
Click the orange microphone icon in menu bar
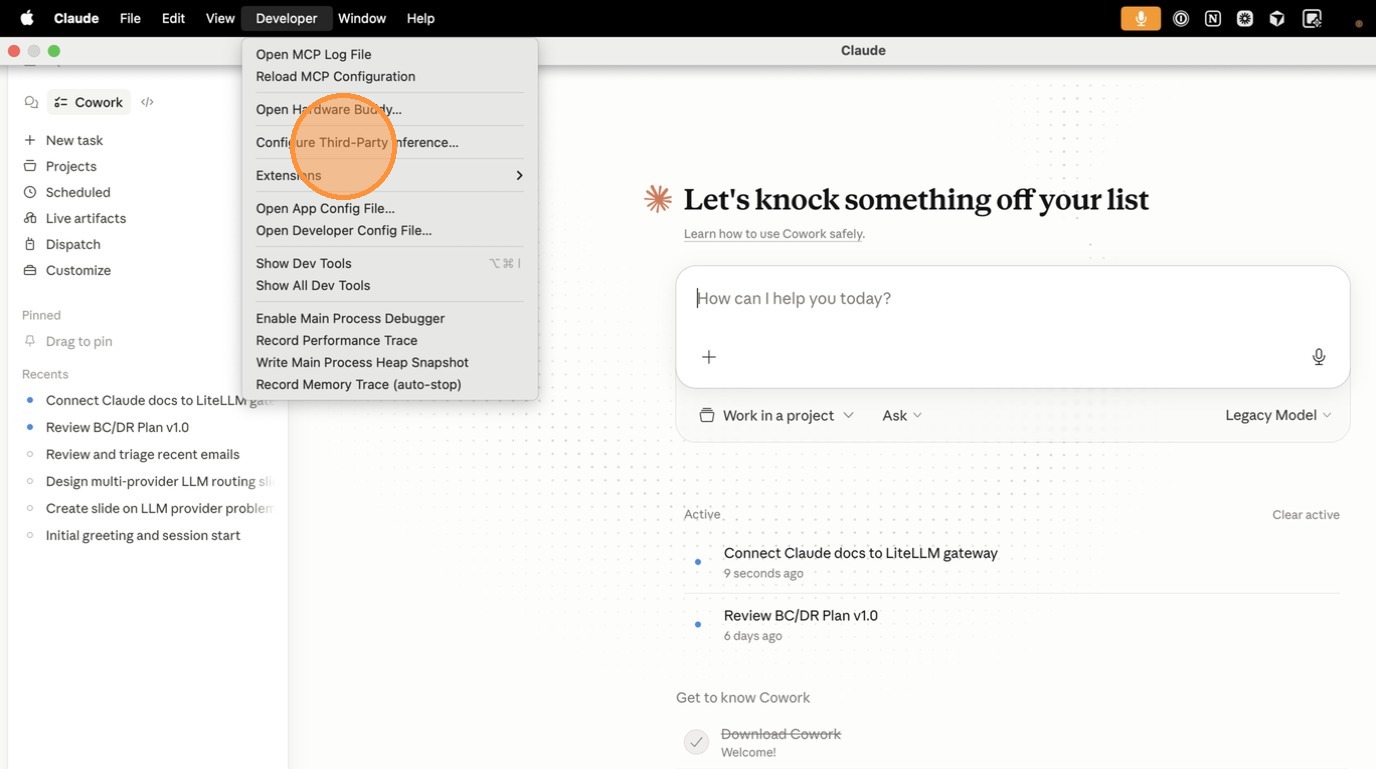coord(1140,18)
